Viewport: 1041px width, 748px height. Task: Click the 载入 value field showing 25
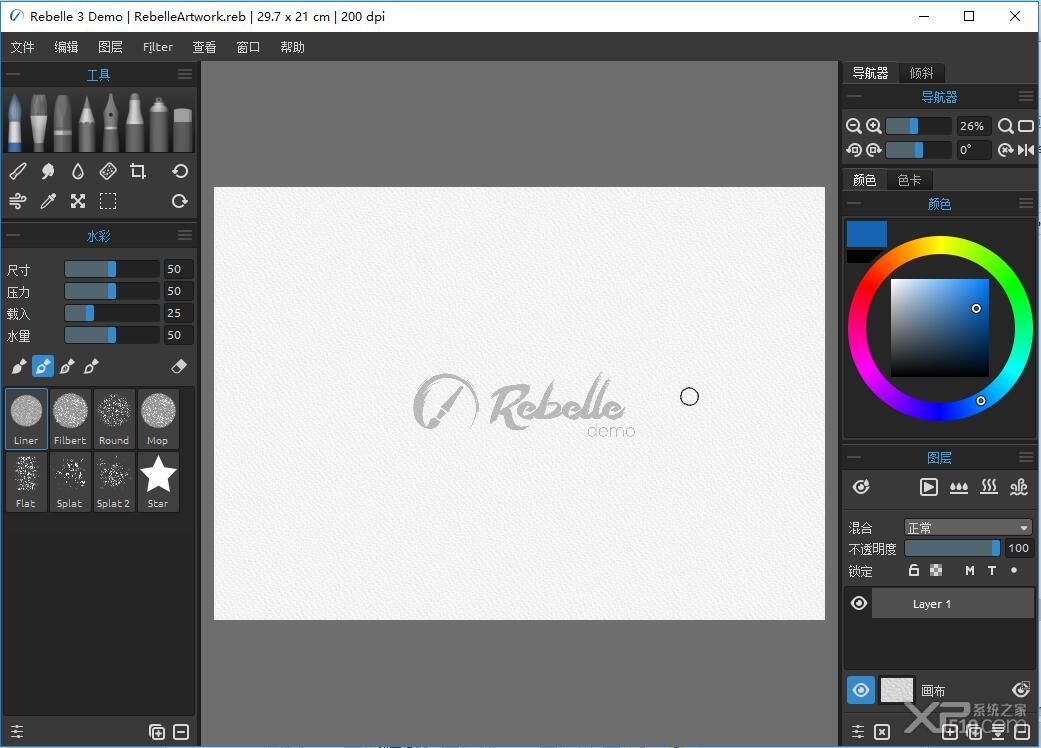pos(179,313)
